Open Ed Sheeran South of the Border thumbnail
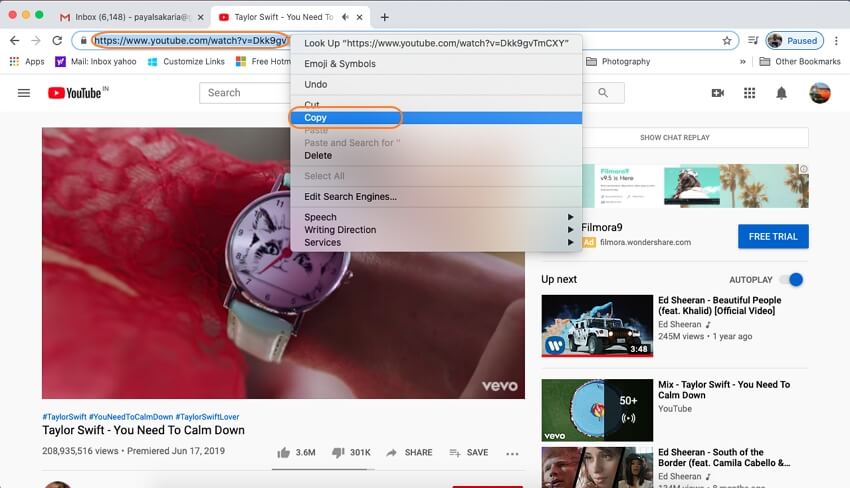The width and height of the screenshot is (850, 488). (597, 467)
